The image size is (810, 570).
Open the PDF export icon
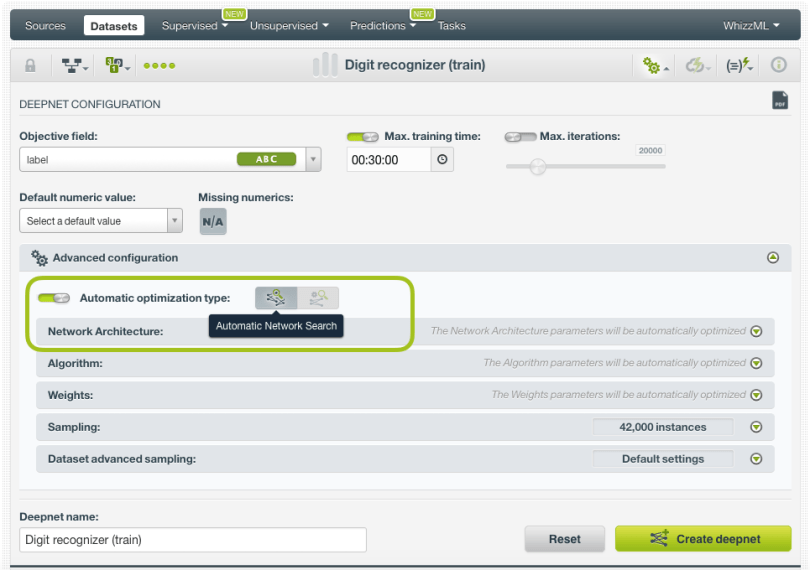pyautogui.click(x=779, y=100)
